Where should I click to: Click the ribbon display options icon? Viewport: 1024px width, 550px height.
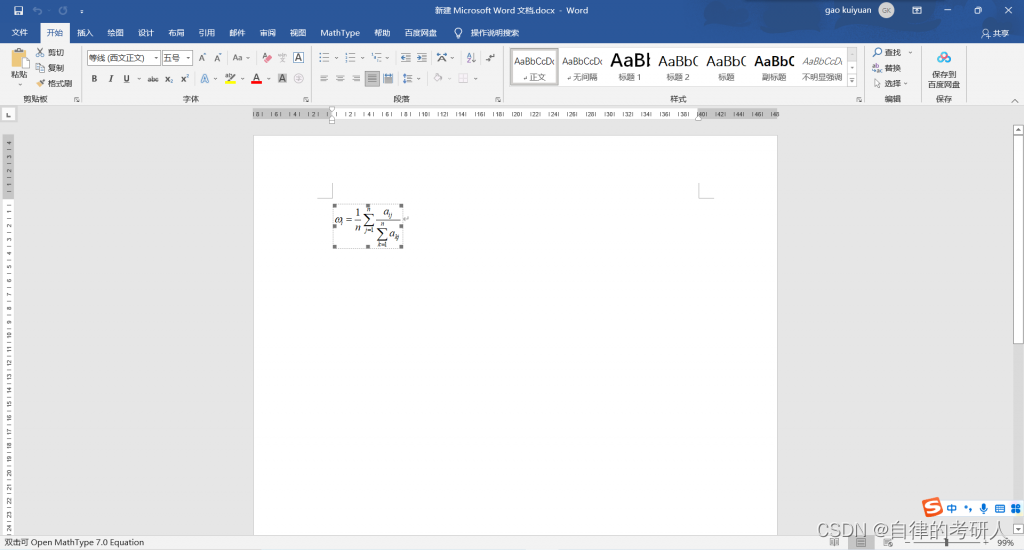(x=917, y=10)
